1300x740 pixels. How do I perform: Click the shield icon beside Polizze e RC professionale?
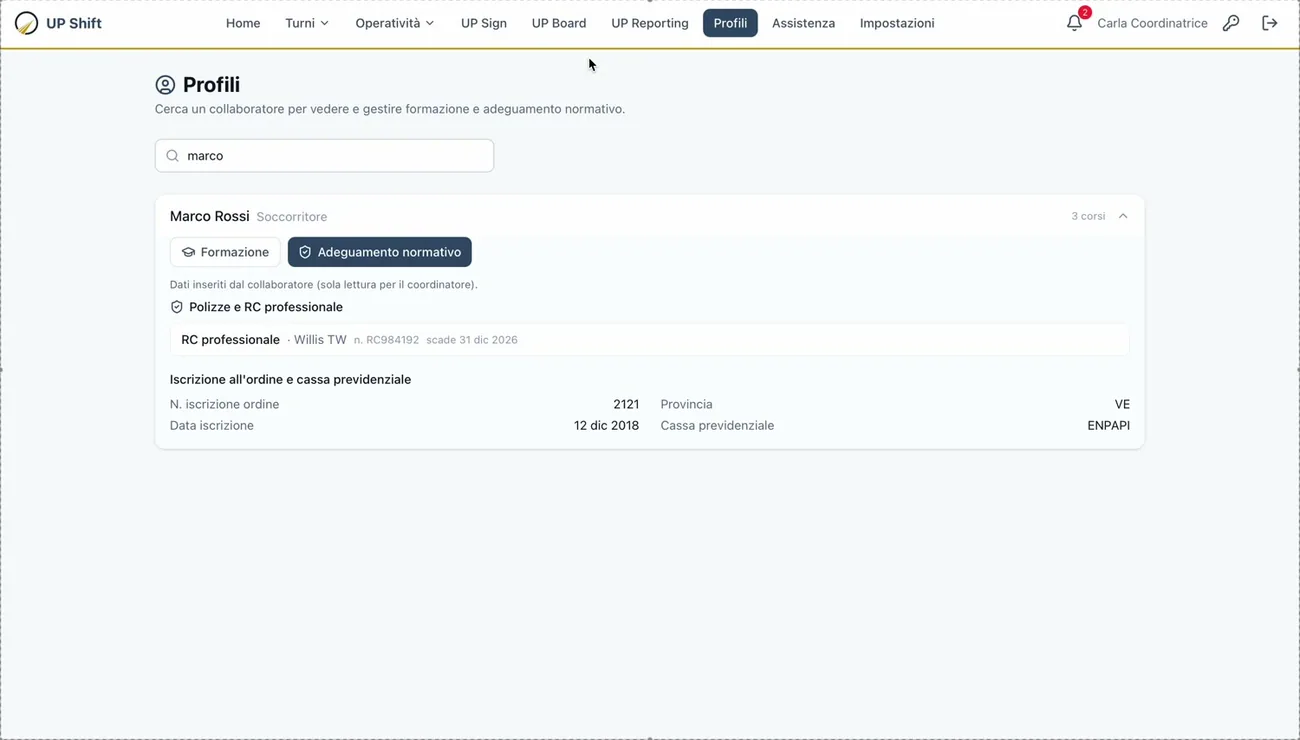pos(177,307)
